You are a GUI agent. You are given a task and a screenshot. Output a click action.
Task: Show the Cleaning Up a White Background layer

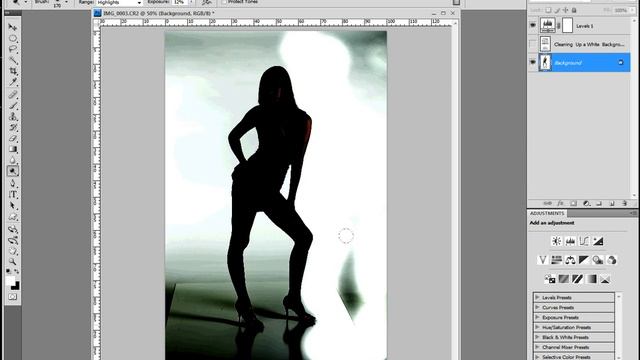click(533, 44)
